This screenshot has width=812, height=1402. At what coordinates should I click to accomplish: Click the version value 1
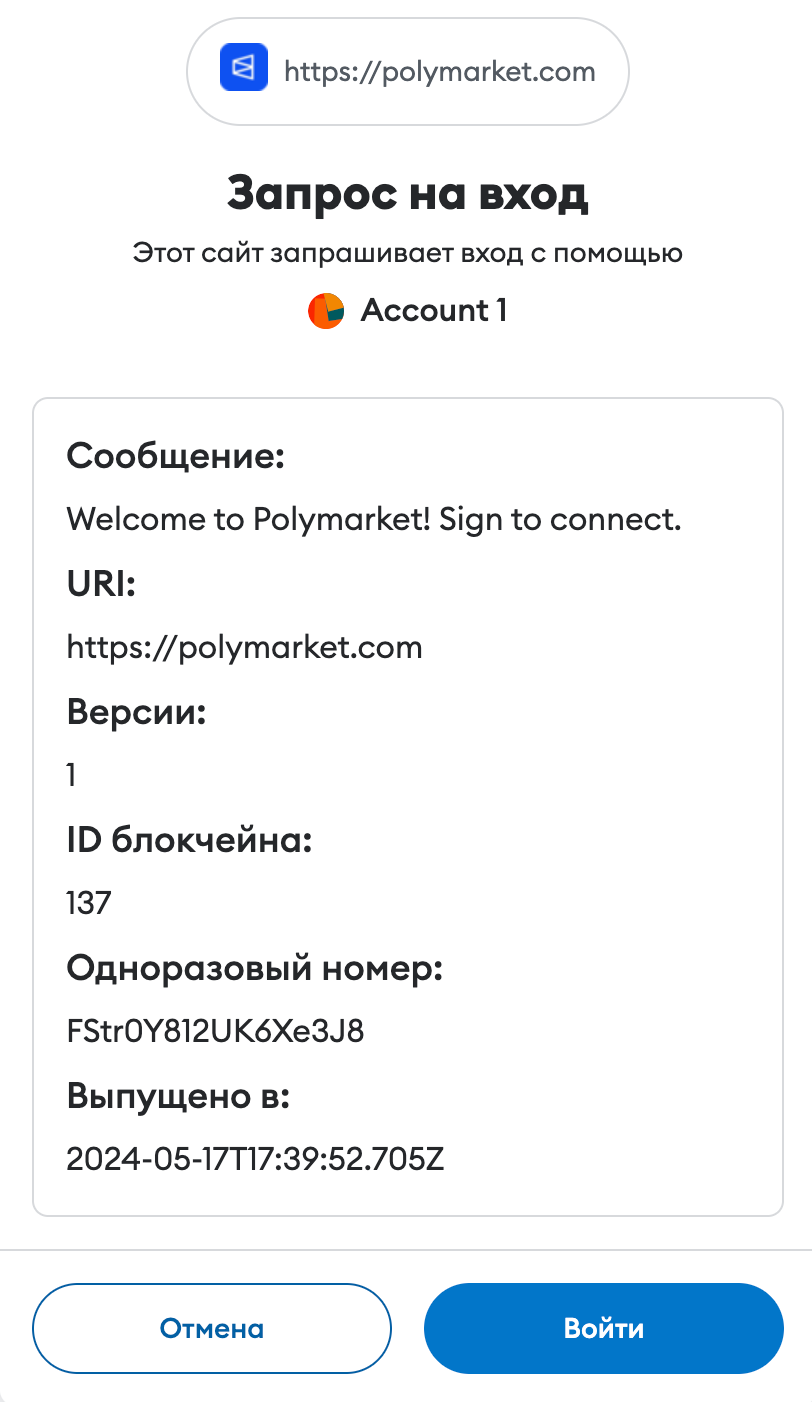tap(72, 775)
